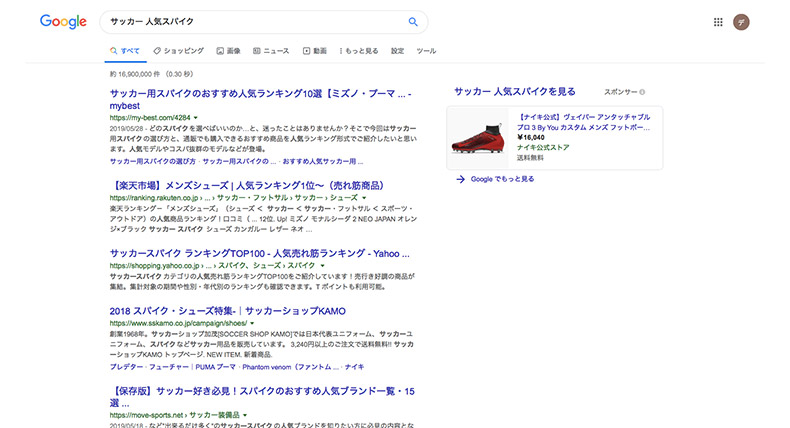This screenshot has width=790, height=428.
Task: Switch to the ニュース tab
Action: (x=271, y=51)
